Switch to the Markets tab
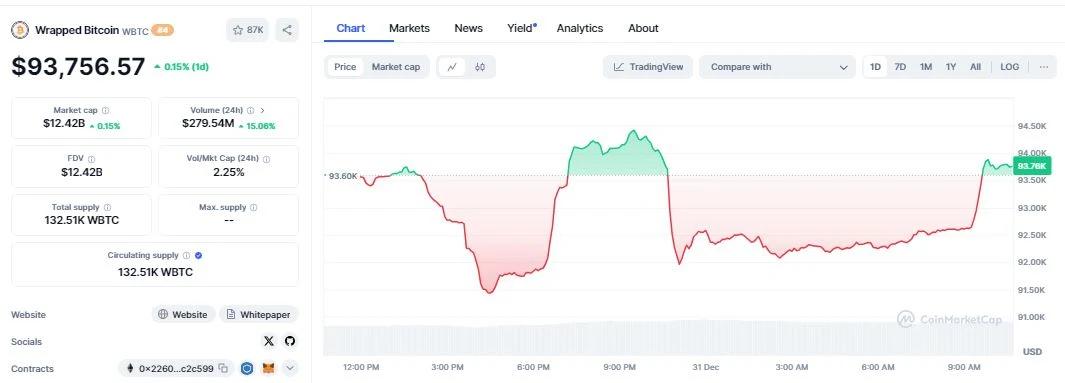The image size is (1065, 383). coord(409,28)
